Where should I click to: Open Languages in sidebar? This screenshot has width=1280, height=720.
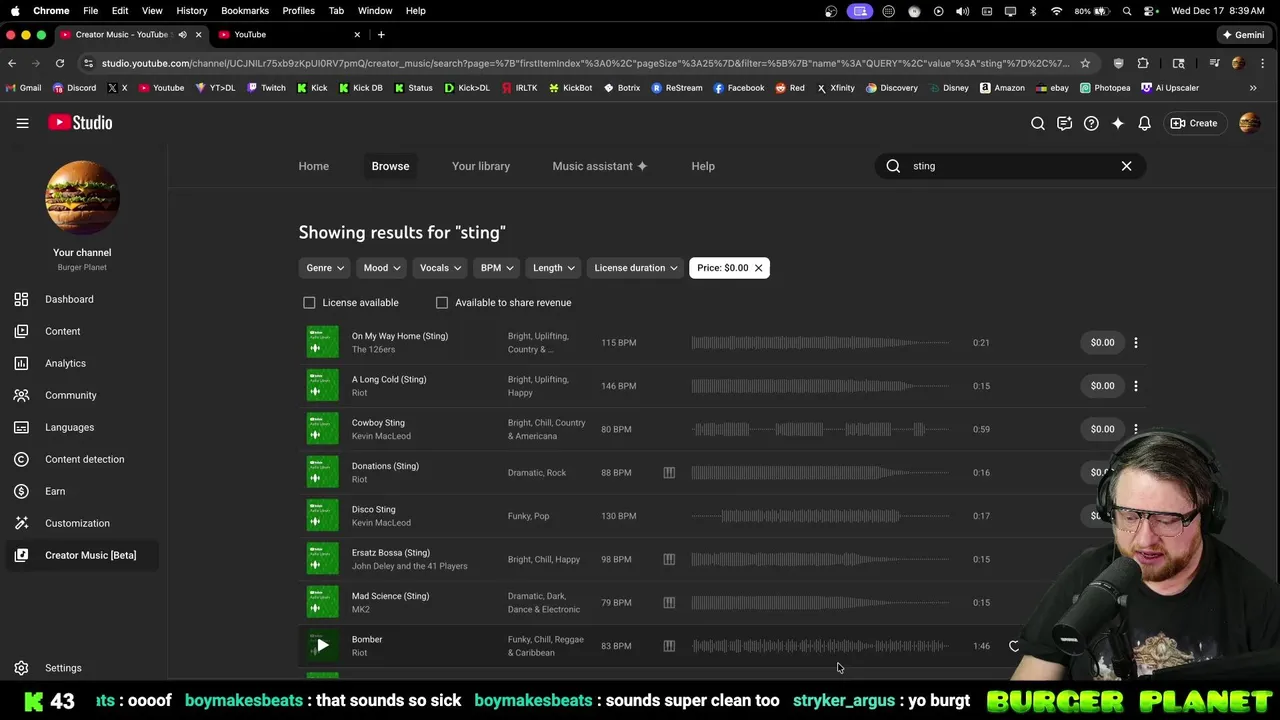tap(80, 427)
